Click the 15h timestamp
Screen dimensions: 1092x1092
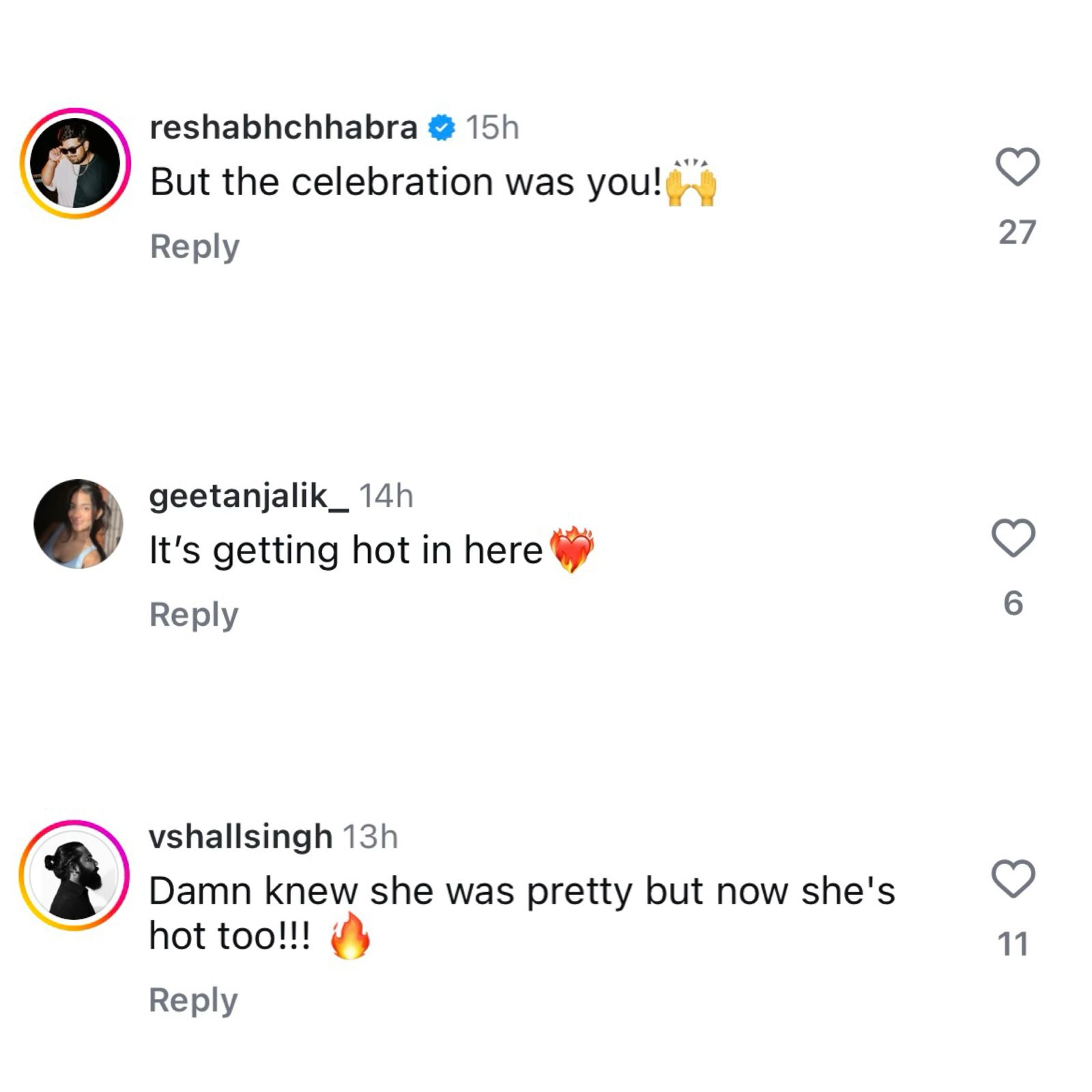492,128
